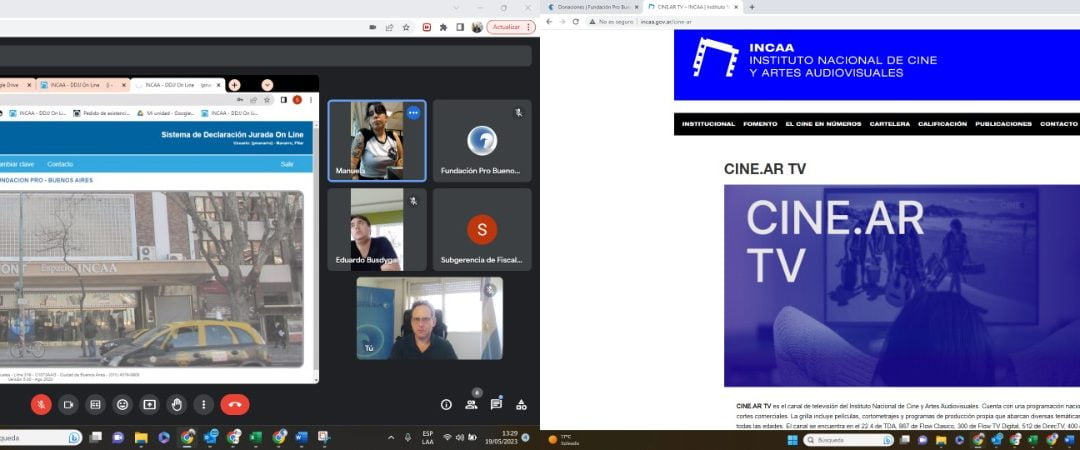Open more options three-dot menu in call bar
The height and width of the screenshot is (450, 1080).
click(x=203, y=404)
